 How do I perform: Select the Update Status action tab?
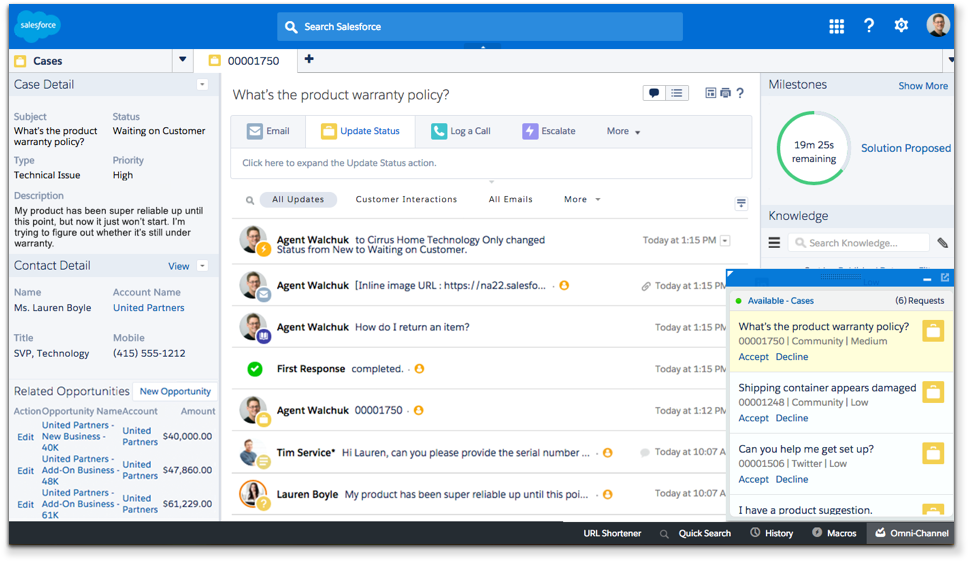pos(360,131)
